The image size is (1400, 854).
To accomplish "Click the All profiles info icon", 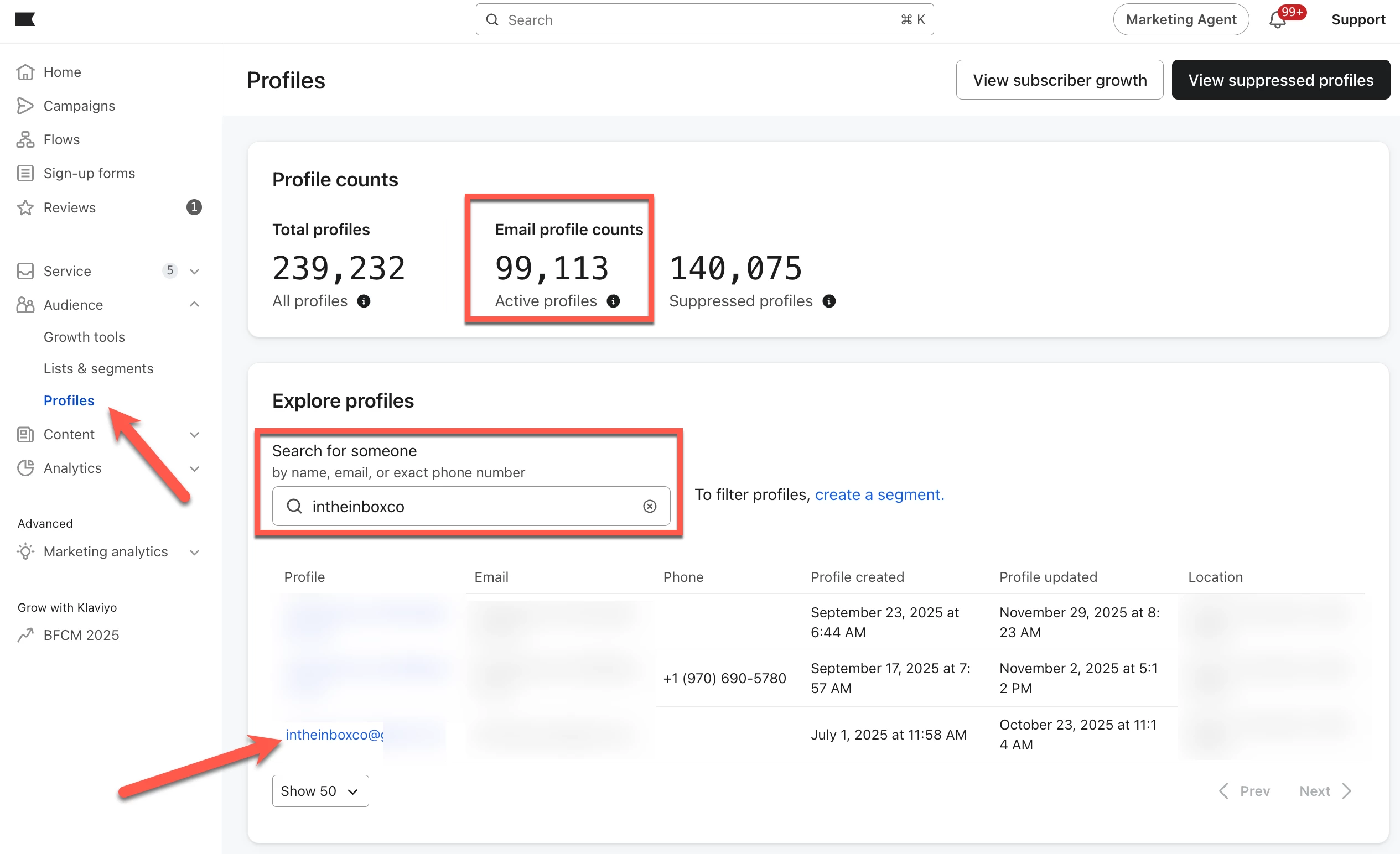I will tap(364, 301).
